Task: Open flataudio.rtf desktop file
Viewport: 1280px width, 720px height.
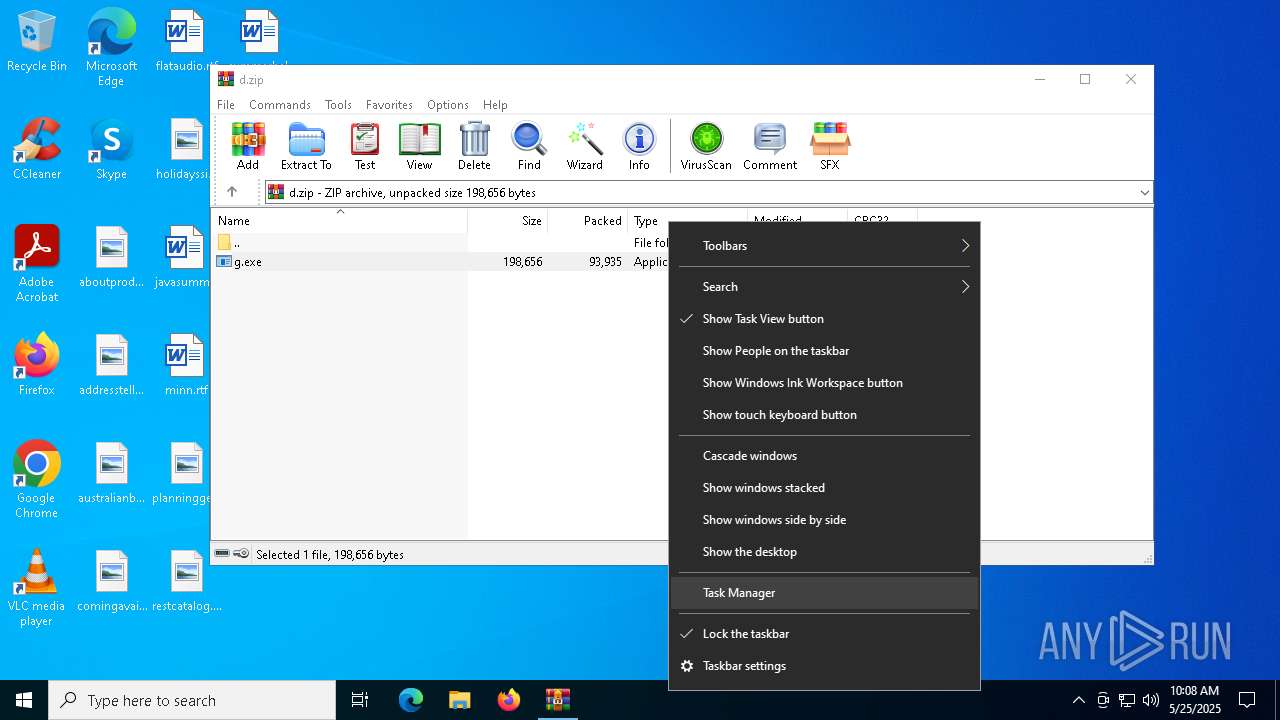Action: (186, 41)
